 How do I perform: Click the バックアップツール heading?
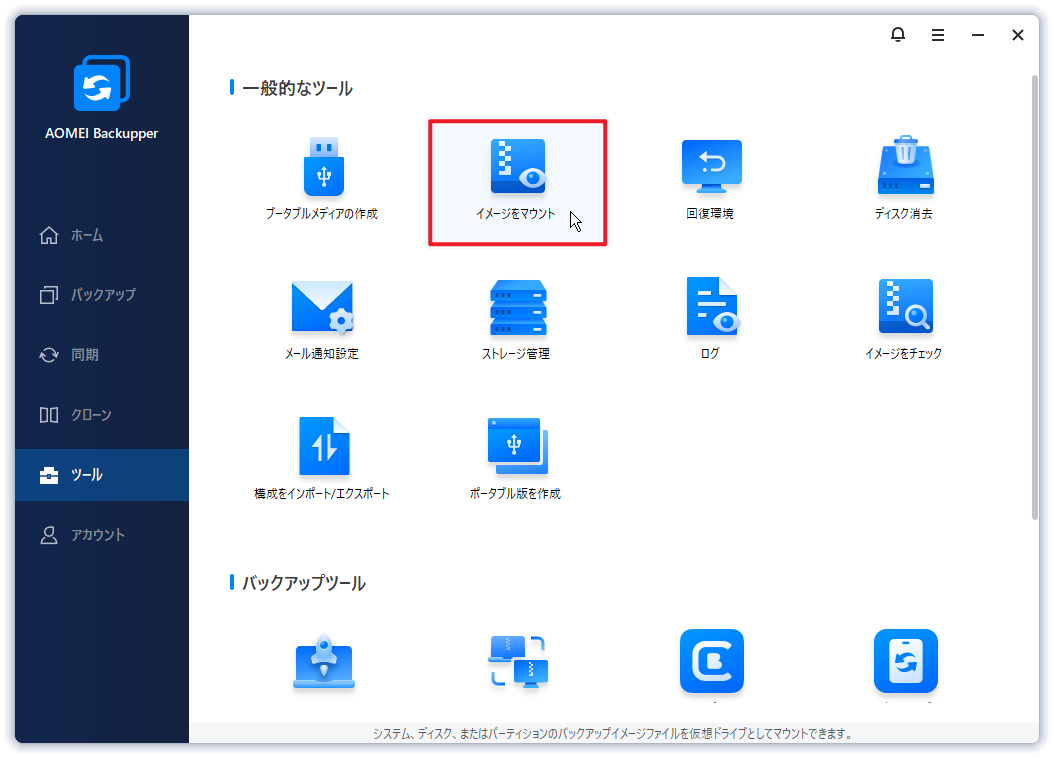[x=304, y=583]
